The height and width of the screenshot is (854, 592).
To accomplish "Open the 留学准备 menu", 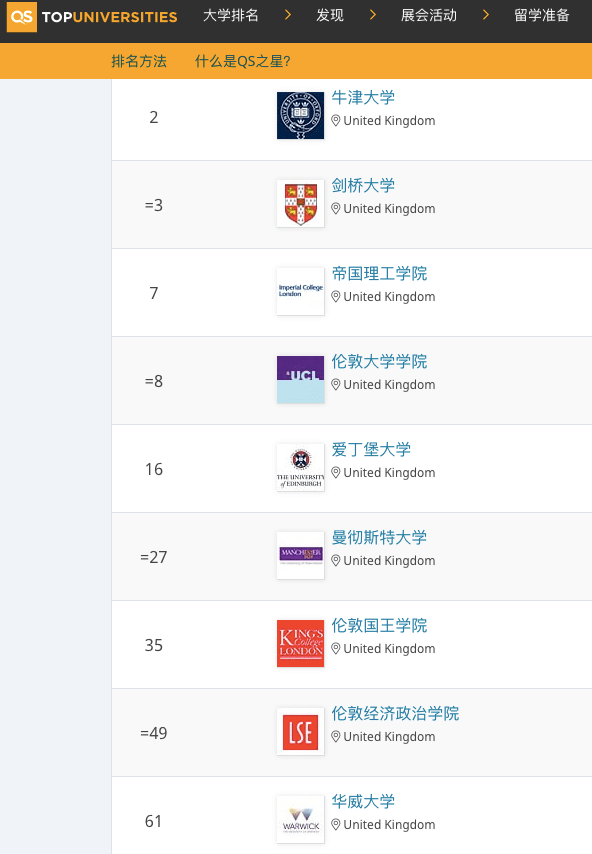I will 541,15.
